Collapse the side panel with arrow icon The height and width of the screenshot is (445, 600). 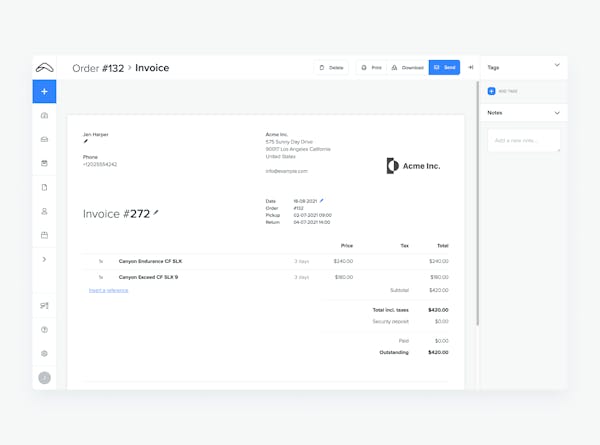pos(471,67)
